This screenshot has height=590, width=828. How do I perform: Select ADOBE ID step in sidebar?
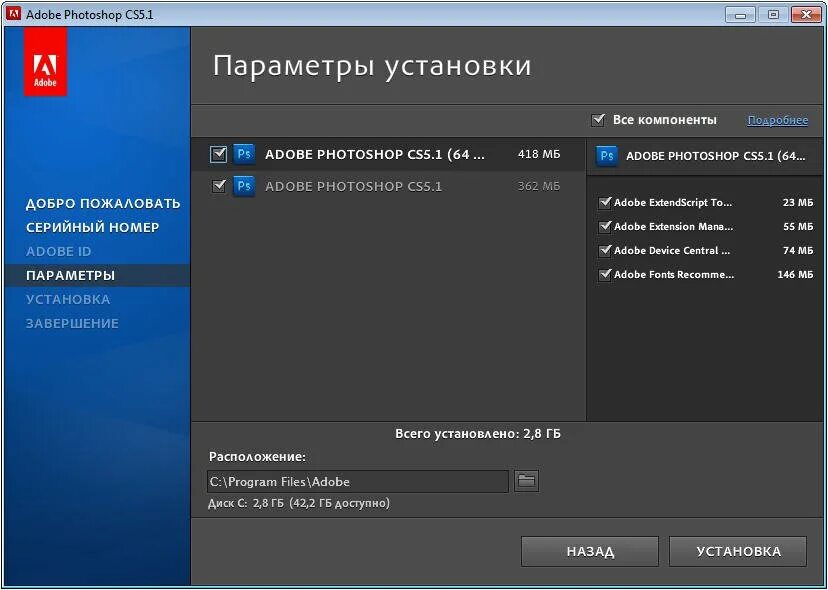[x=59, y=251]
